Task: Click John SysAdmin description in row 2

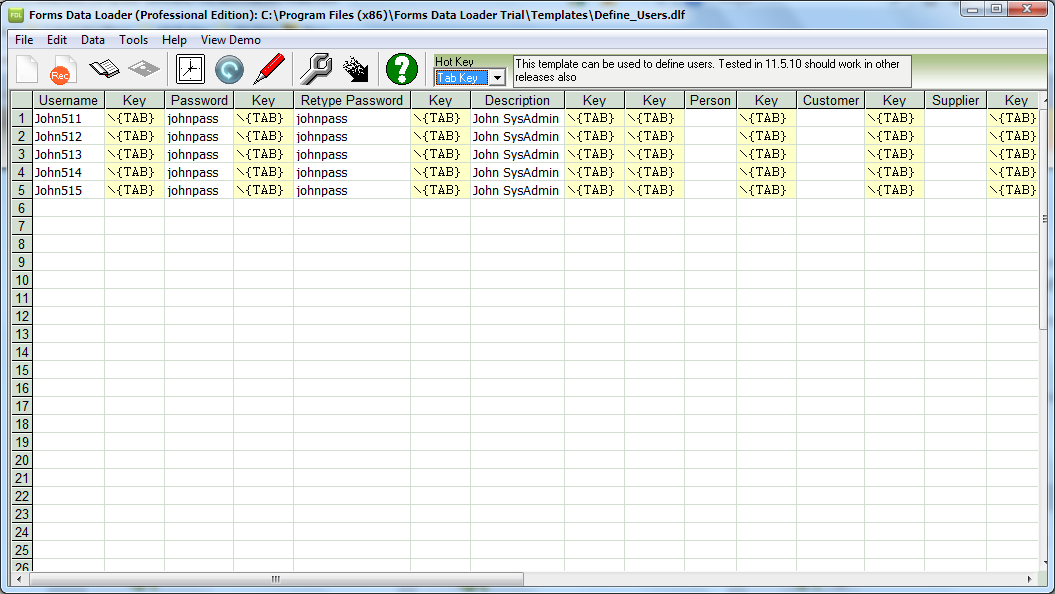Action: tap(517, 137)
